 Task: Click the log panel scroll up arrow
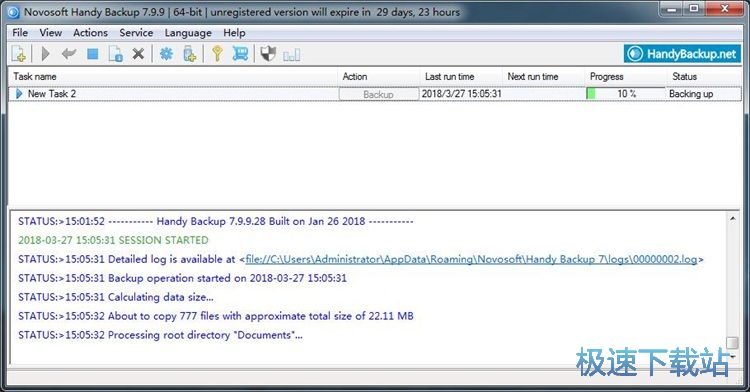pyautogui.click(x=732, y=218)
